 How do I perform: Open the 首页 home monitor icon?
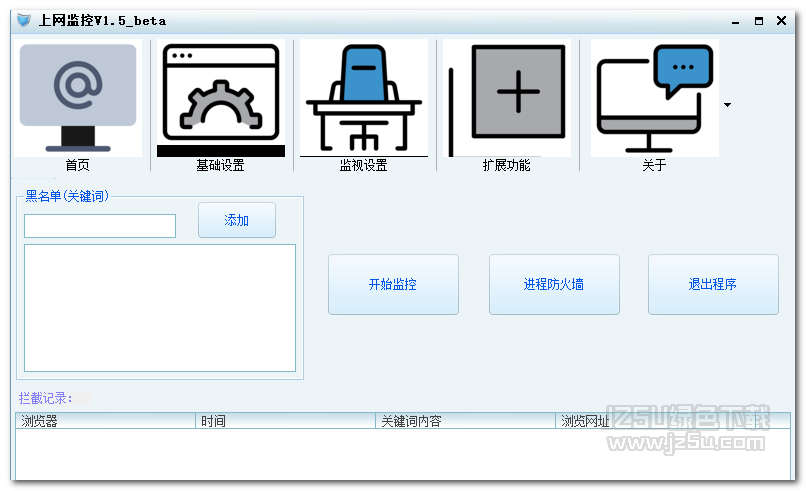78,98
